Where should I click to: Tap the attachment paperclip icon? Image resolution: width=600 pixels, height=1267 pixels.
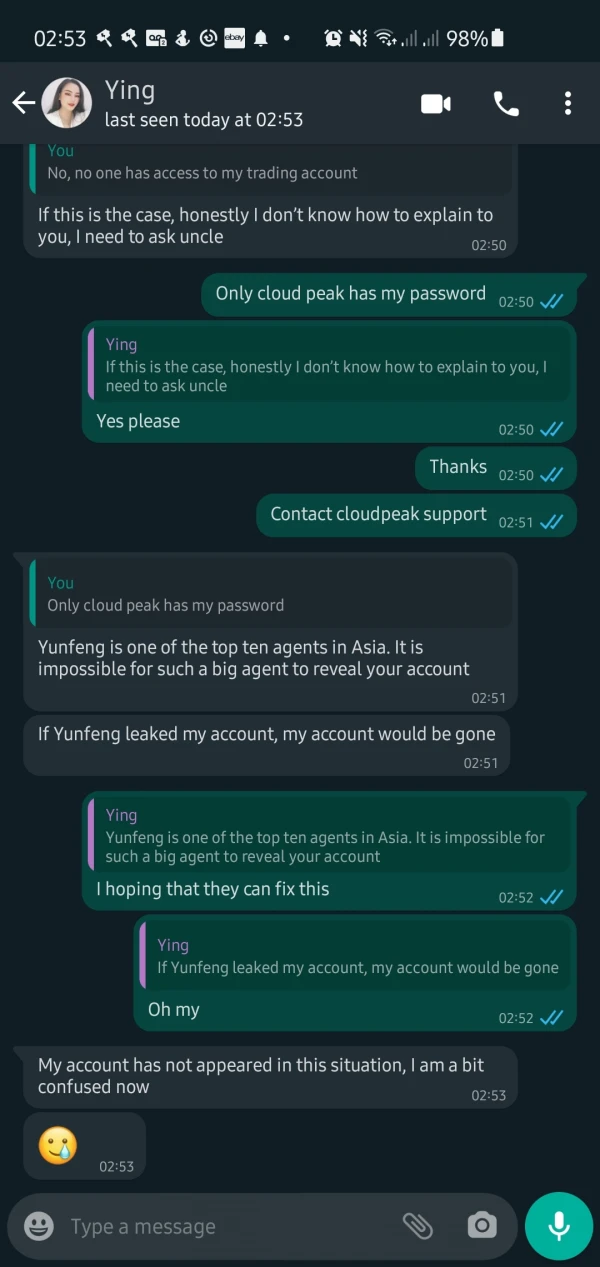(x=417, y=1226)
